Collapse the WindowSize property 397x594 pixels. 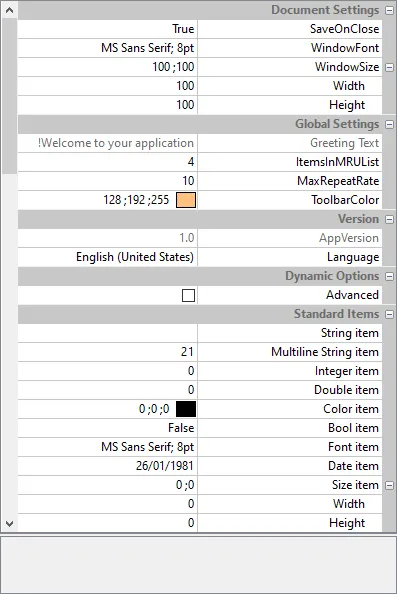coord(389,67)
